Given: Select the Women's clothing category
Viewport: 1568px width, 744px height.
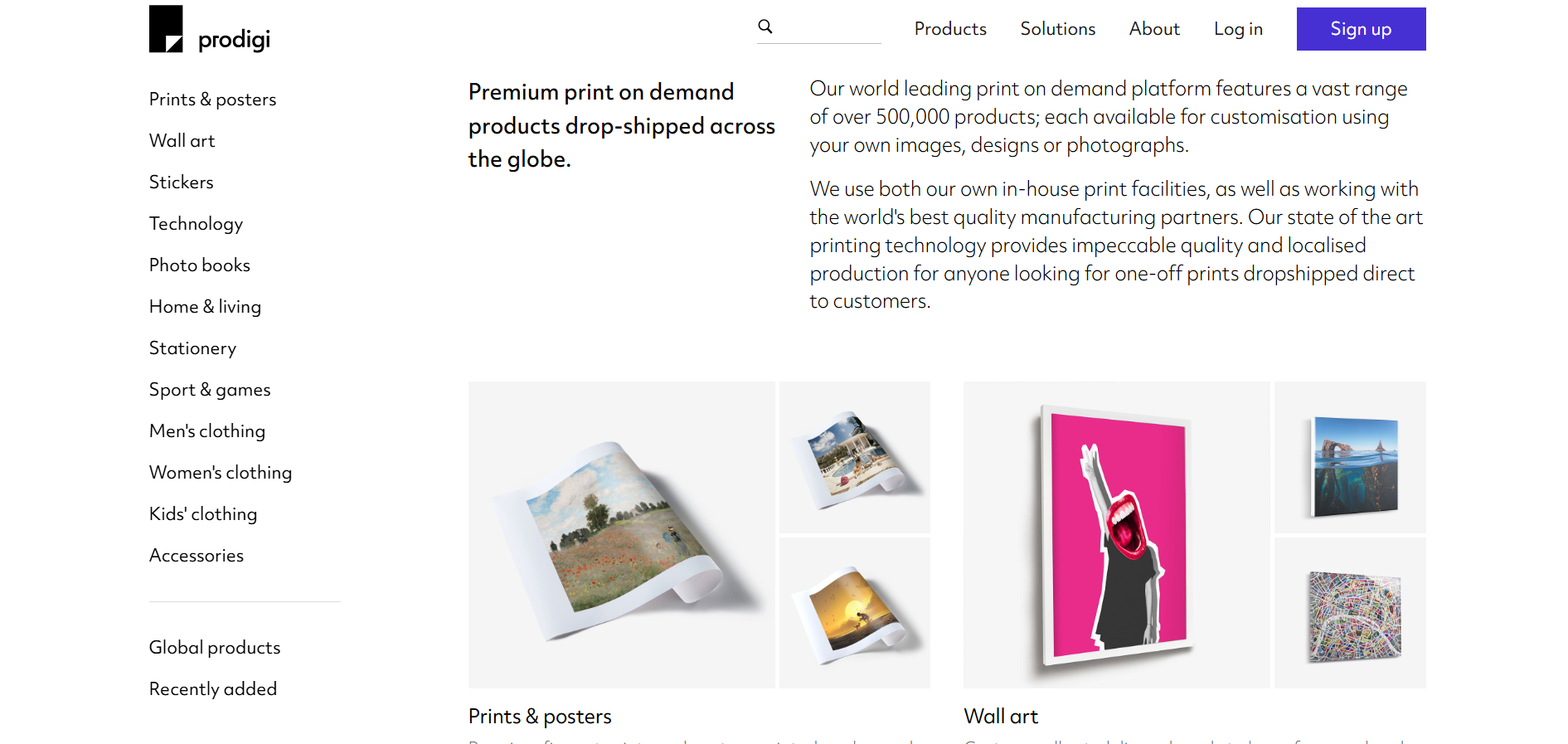Looking at the screenshot, I should tap(220, 472).
